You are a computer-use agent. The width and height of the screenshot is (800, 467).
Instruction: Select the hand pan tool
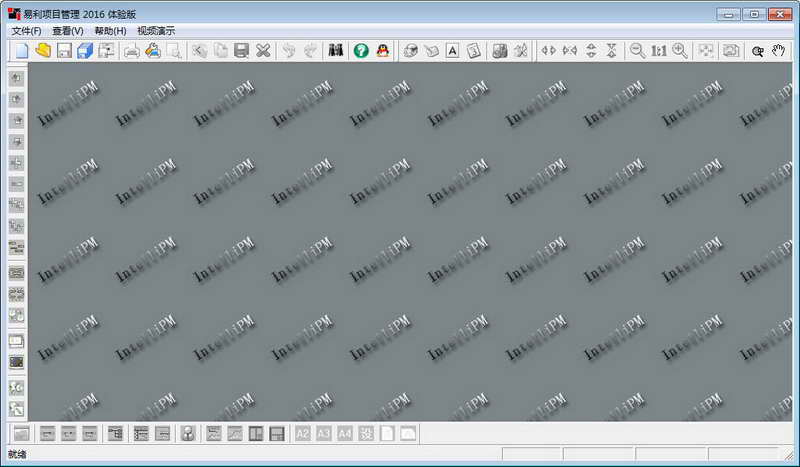[779, 51]
